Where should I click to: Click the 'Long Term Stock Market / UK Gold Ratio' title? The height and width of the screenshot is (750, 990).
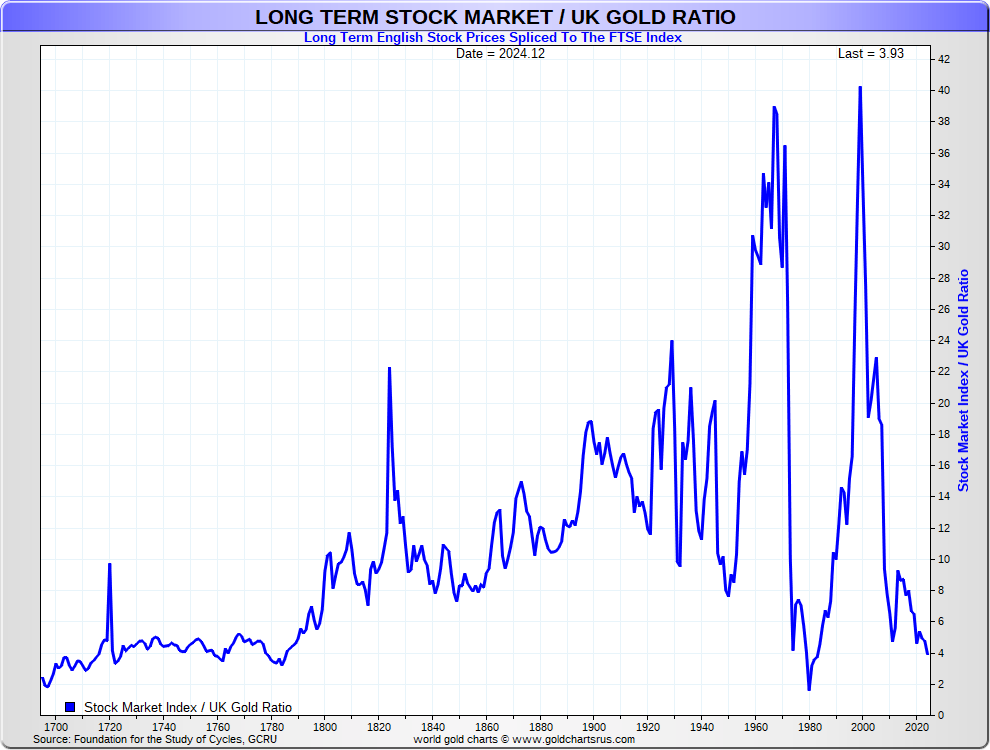coord(495,17)
